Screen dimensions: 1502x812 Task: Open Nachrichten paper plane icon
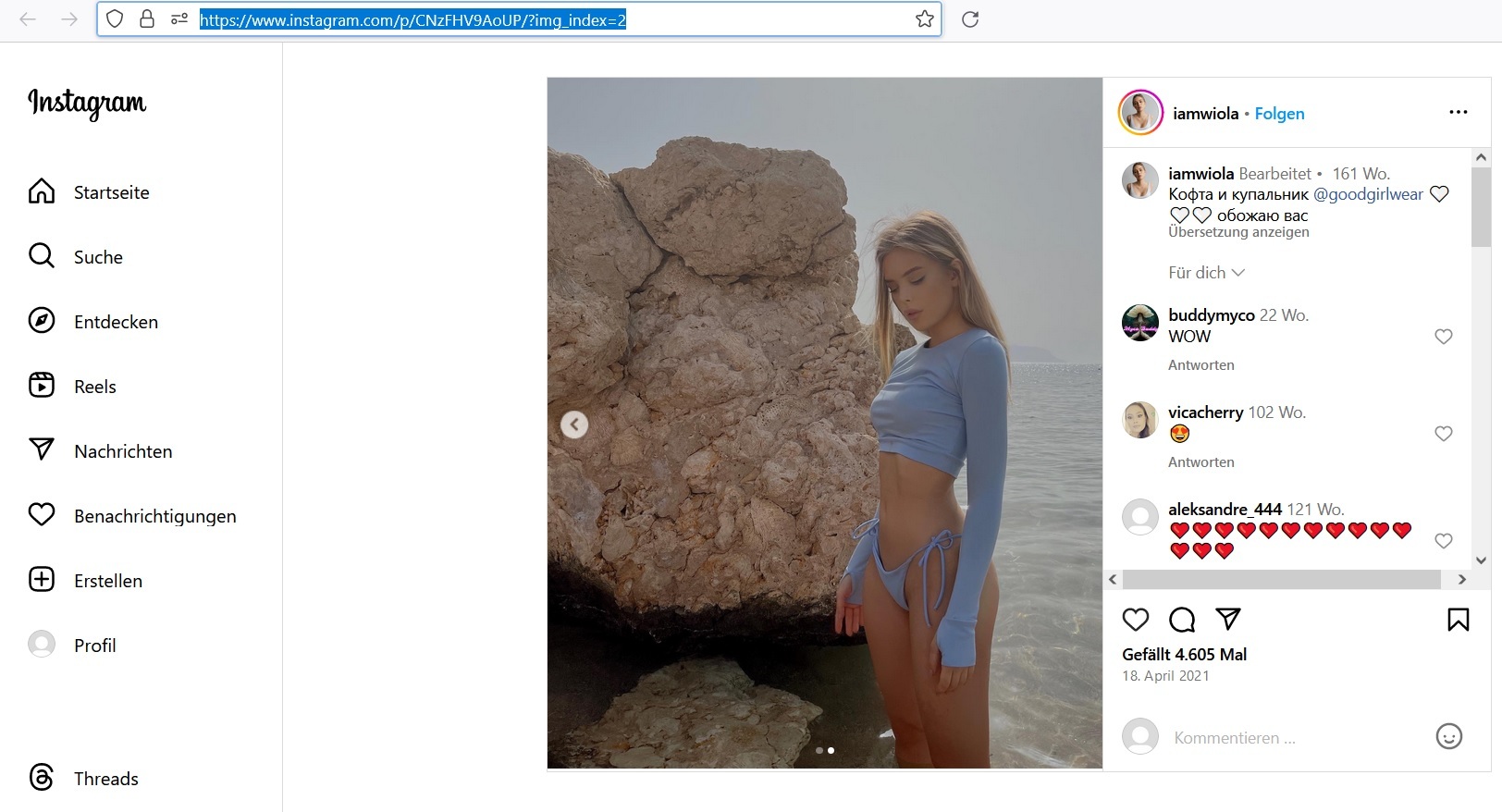[42, 450]
